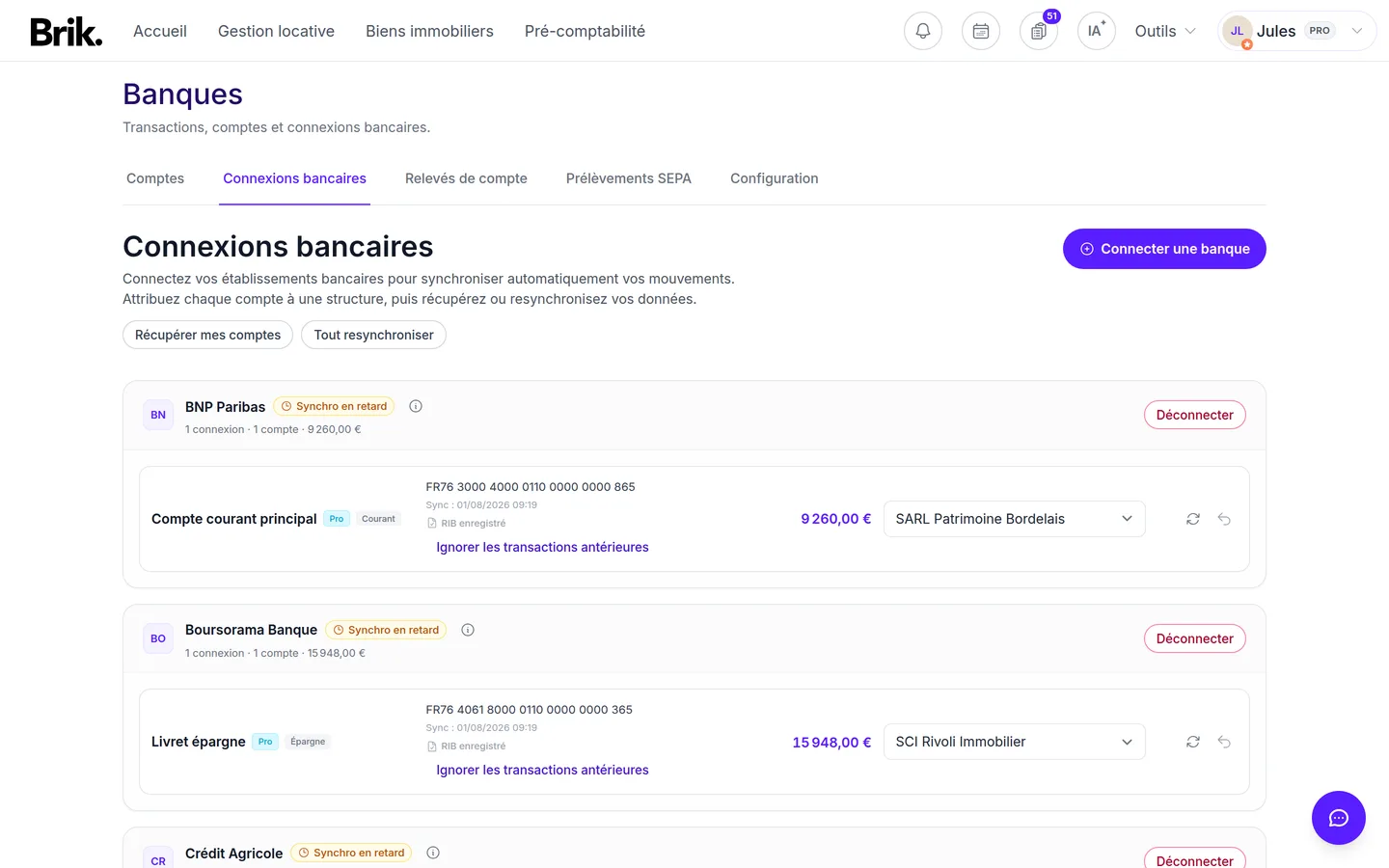Switch to the Comptes tab
Screen dimensions: 1389x868
coord(155,178)
